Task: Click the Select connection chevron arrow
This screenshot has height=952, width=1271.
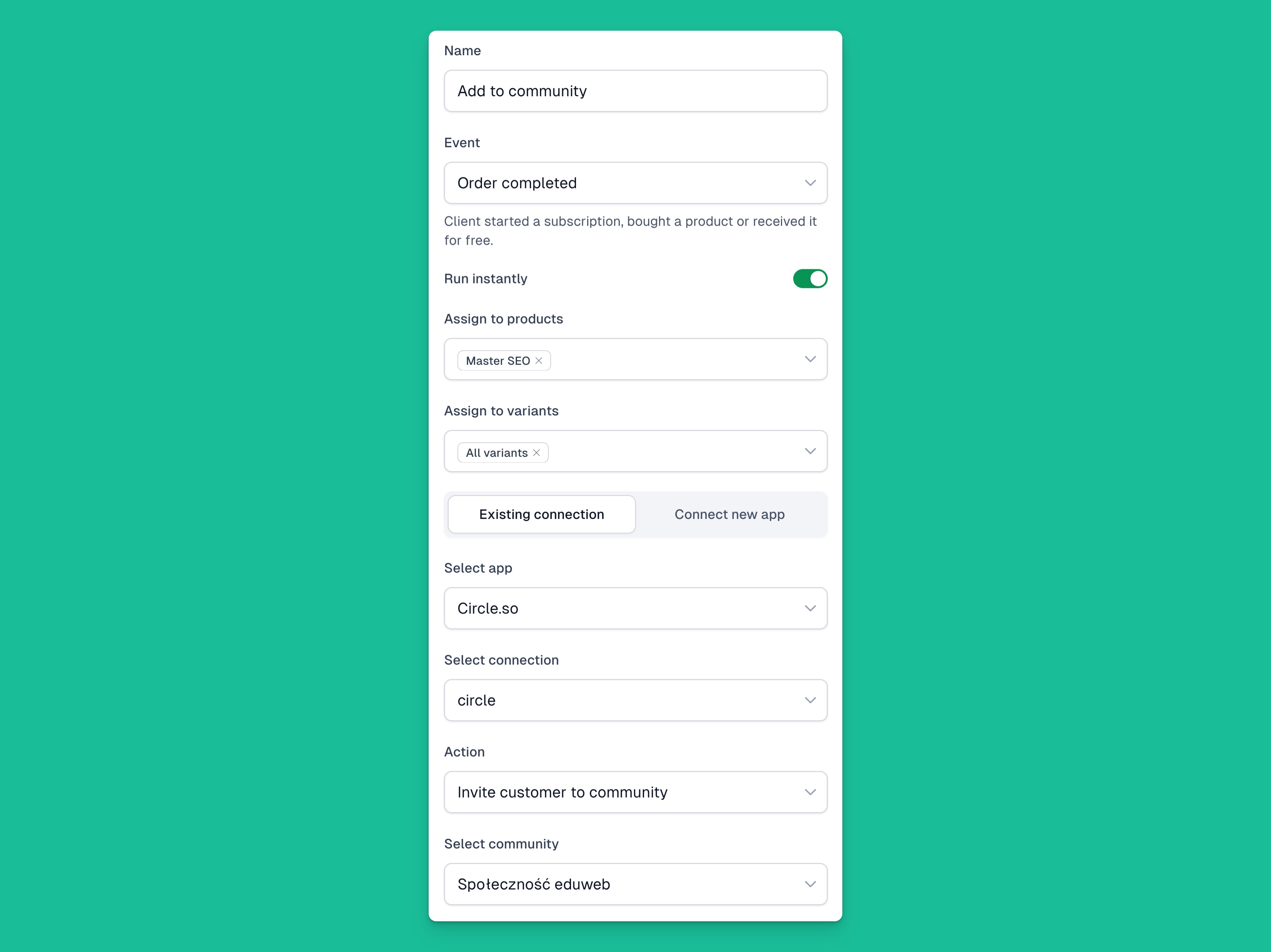Action: tap(810, 700)
